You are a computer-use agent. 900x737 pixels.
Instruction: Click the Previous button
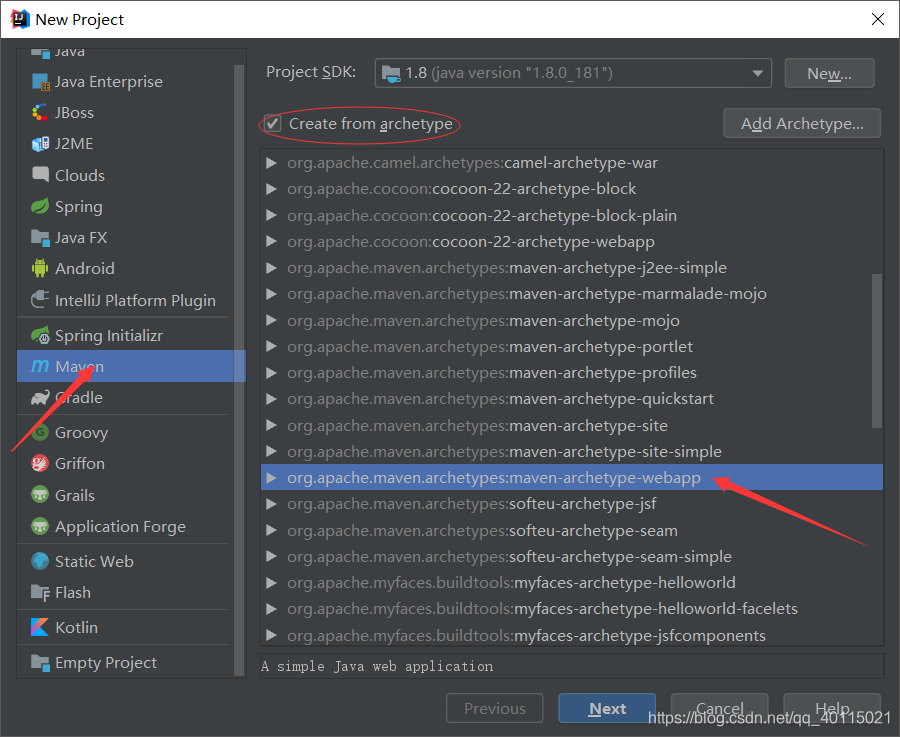[494, 708]
